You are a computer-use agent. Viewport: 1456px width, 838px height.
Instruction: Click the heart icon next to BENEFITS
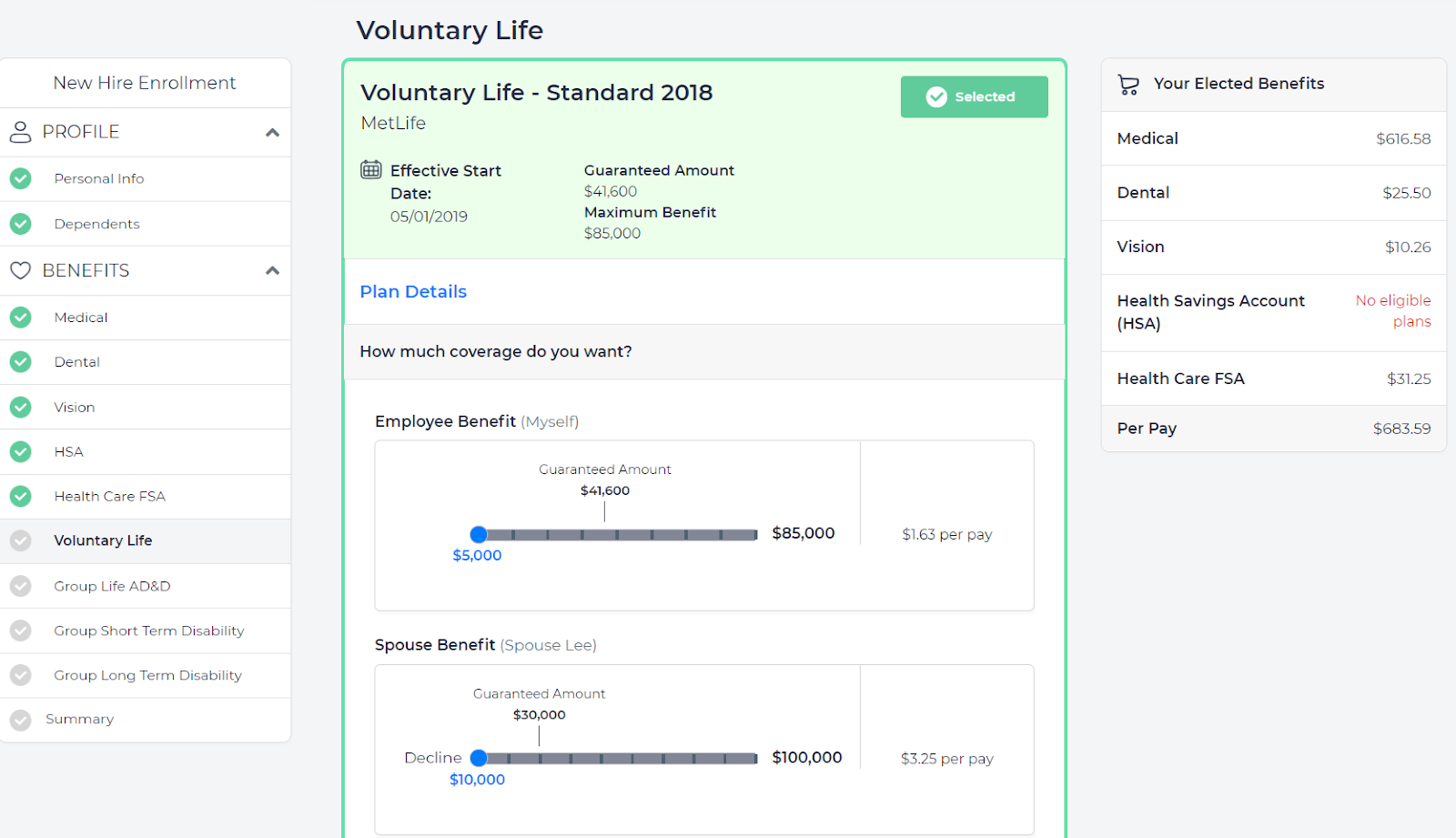(x=20, y=269)
